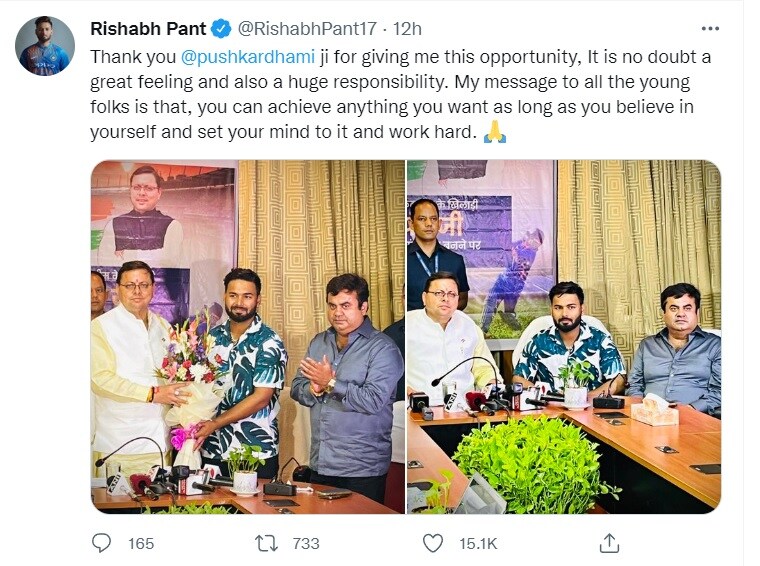Click the 733 retweets count
This screenshot has height=566, width=760.
306,544
